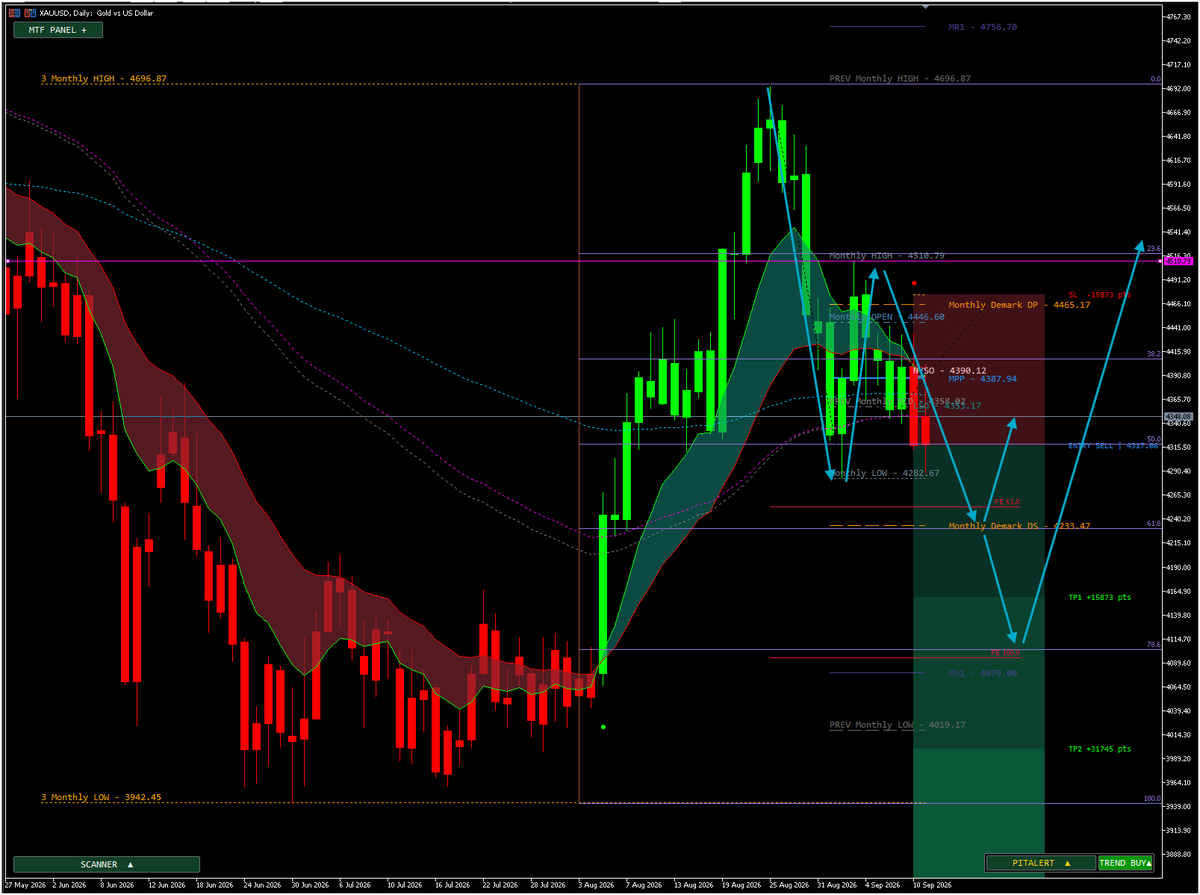Click the TP1 +15873 pts label
Screen dimensions: 1200x895
tap(1099, 597)
